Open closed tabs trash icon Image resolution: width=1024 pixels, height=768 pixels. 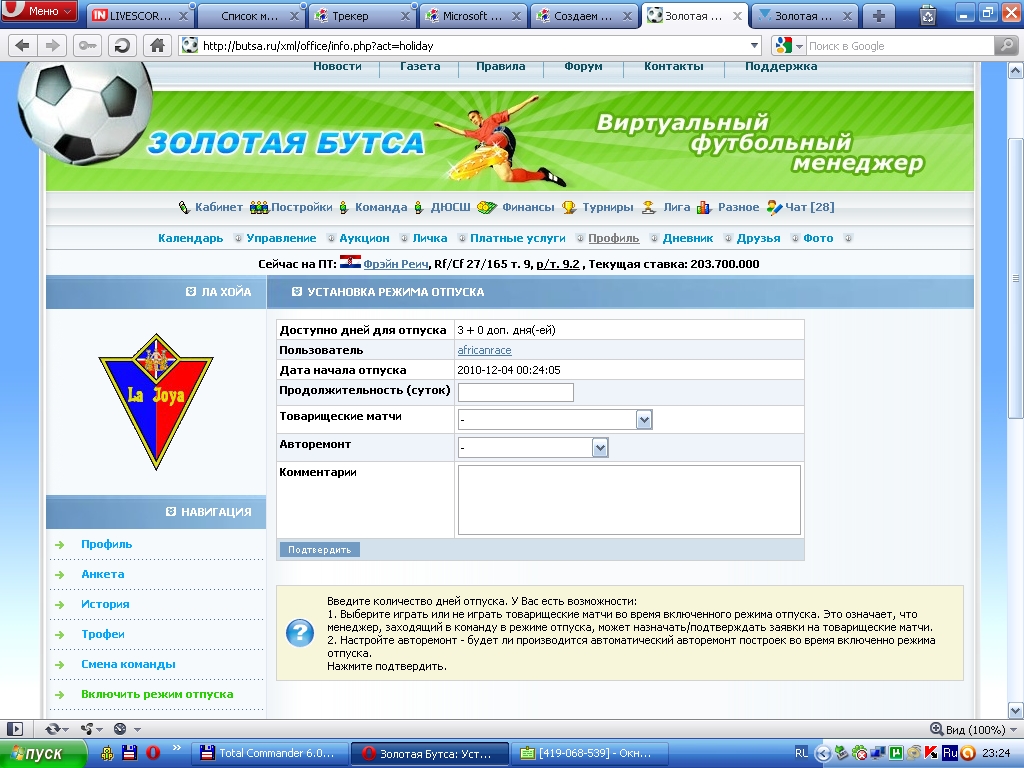[927, 15]
